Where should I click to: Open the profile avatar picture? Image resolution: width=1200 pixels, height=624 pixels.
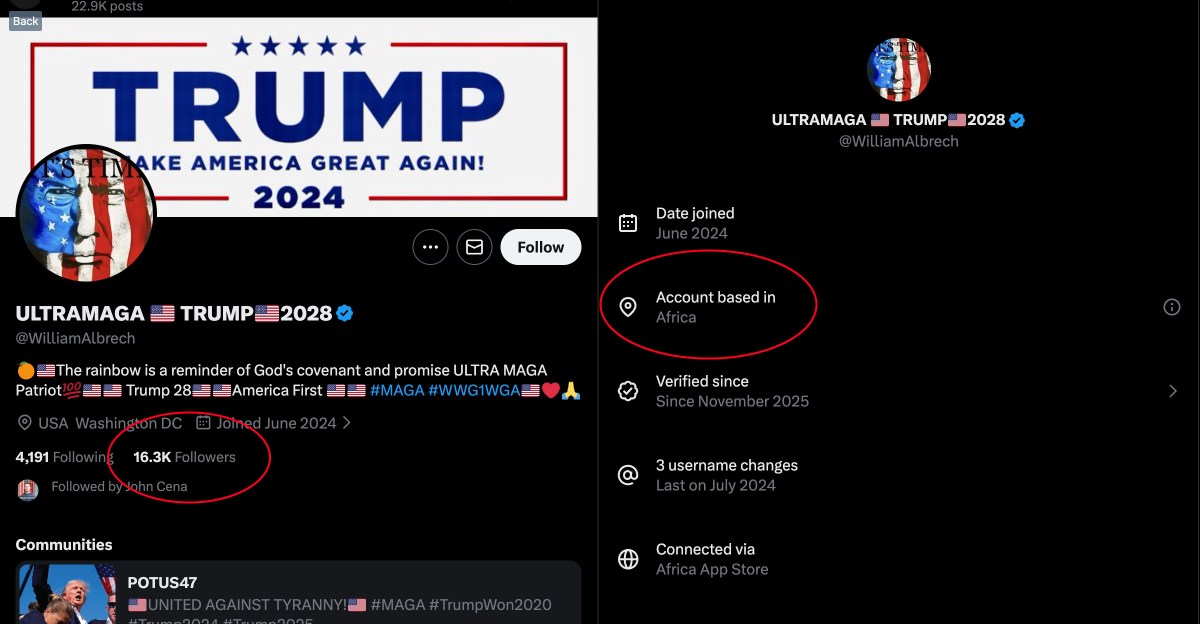click(x=86, y=213)
